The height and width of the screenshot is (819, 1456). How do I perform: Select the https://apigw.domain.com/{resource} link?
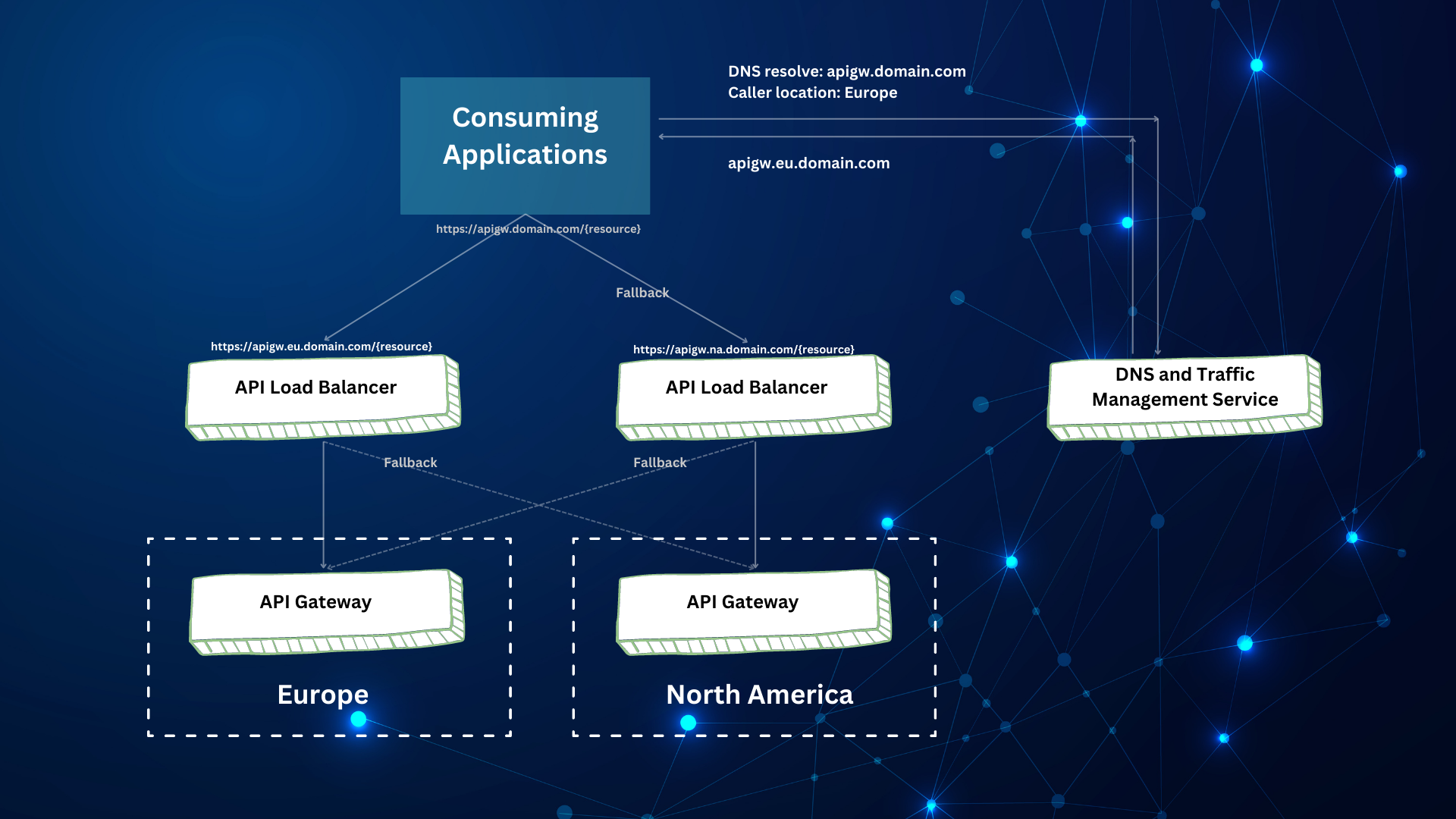537,228
